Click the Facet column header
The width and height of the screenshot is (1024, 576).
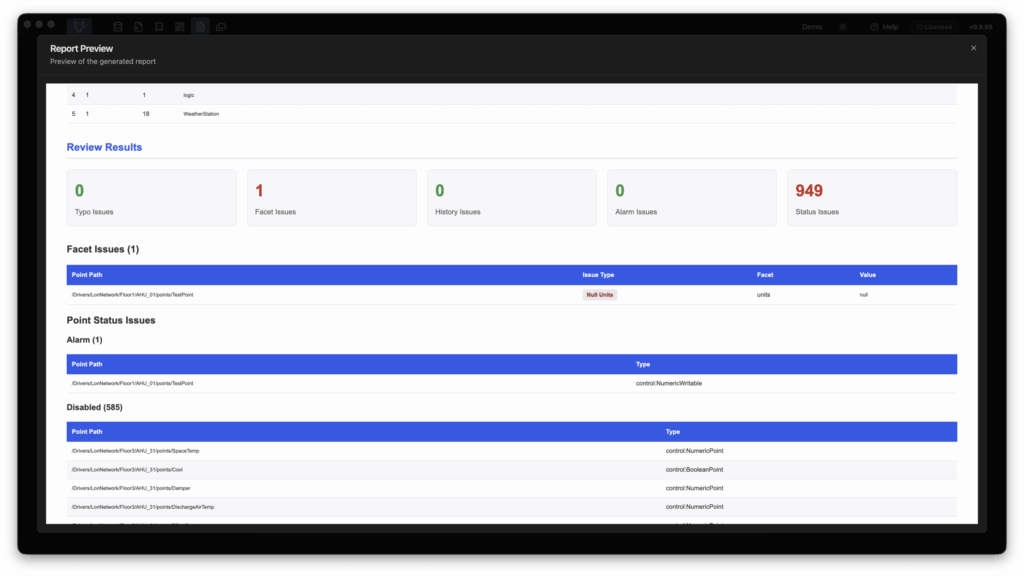(765, 275)
